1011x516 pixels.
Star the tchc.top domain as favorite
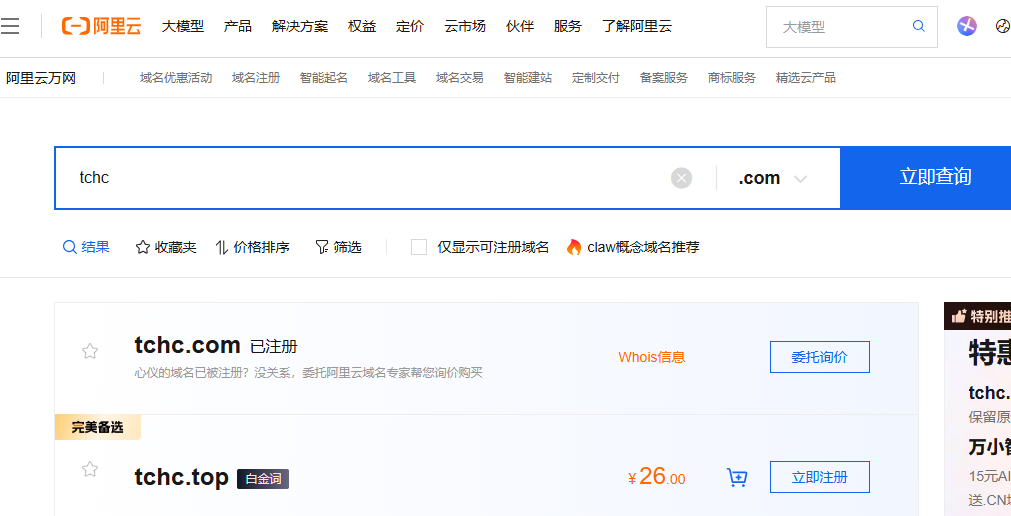coord(90,469)
